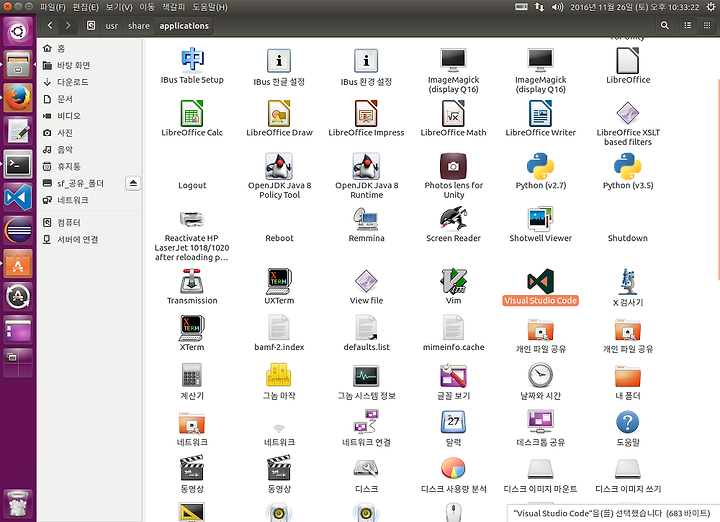Select the Shotwell Viewer icon

coord(540,219)
